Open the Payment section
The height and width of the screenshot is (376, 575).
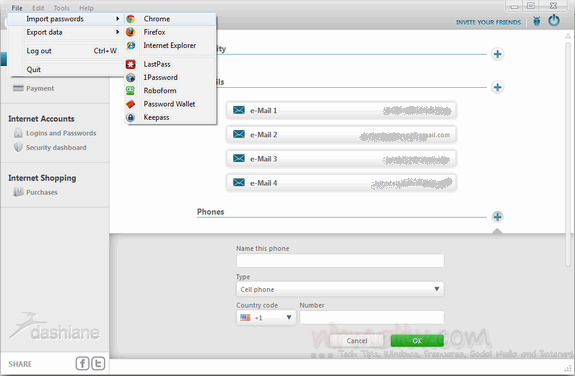[x=40, y=88]
